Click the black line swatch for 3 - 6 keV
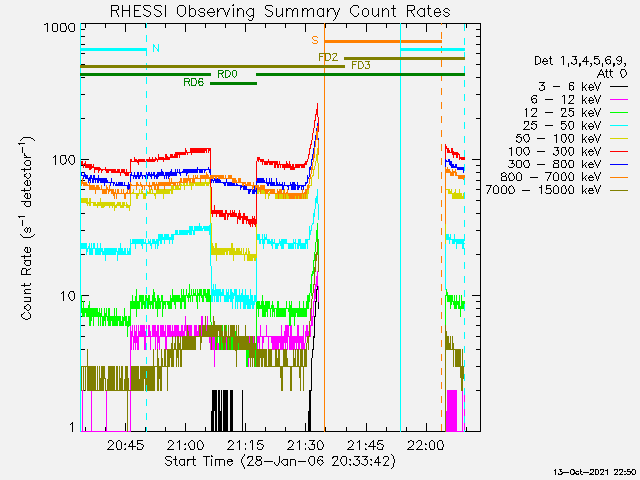 [x=619, y=87]
